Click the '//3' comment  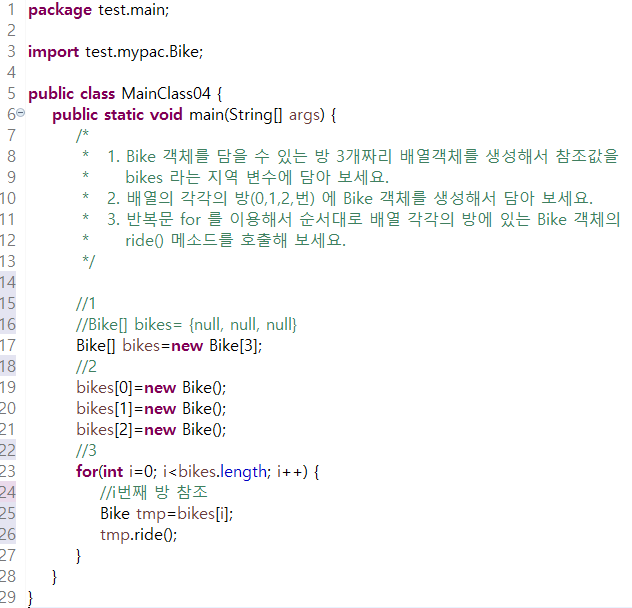(86, 450)
